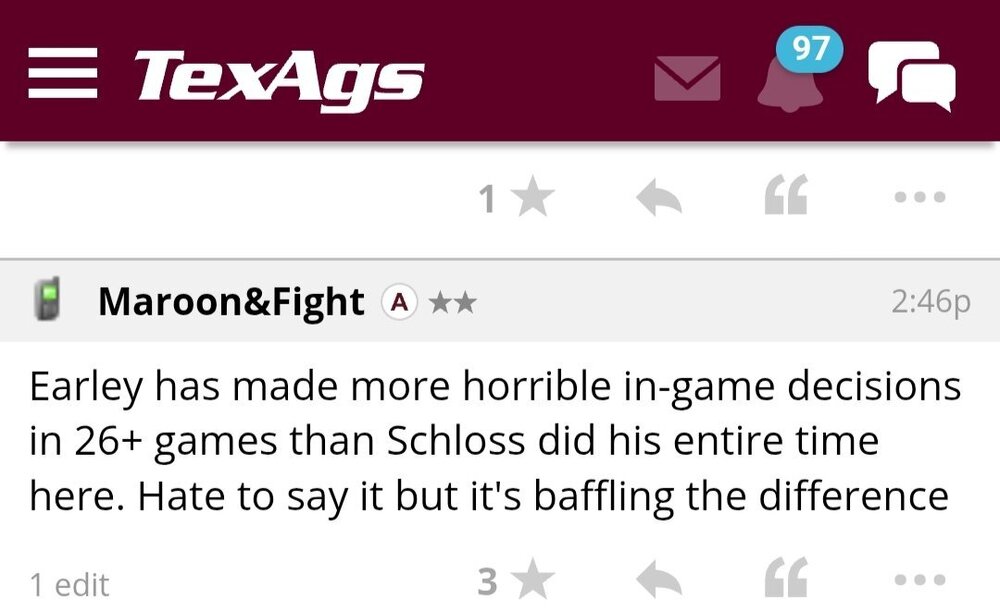1000x613 pixels.
Task: Open the hamburger navigation menu
Action: (x=62, y=76)
